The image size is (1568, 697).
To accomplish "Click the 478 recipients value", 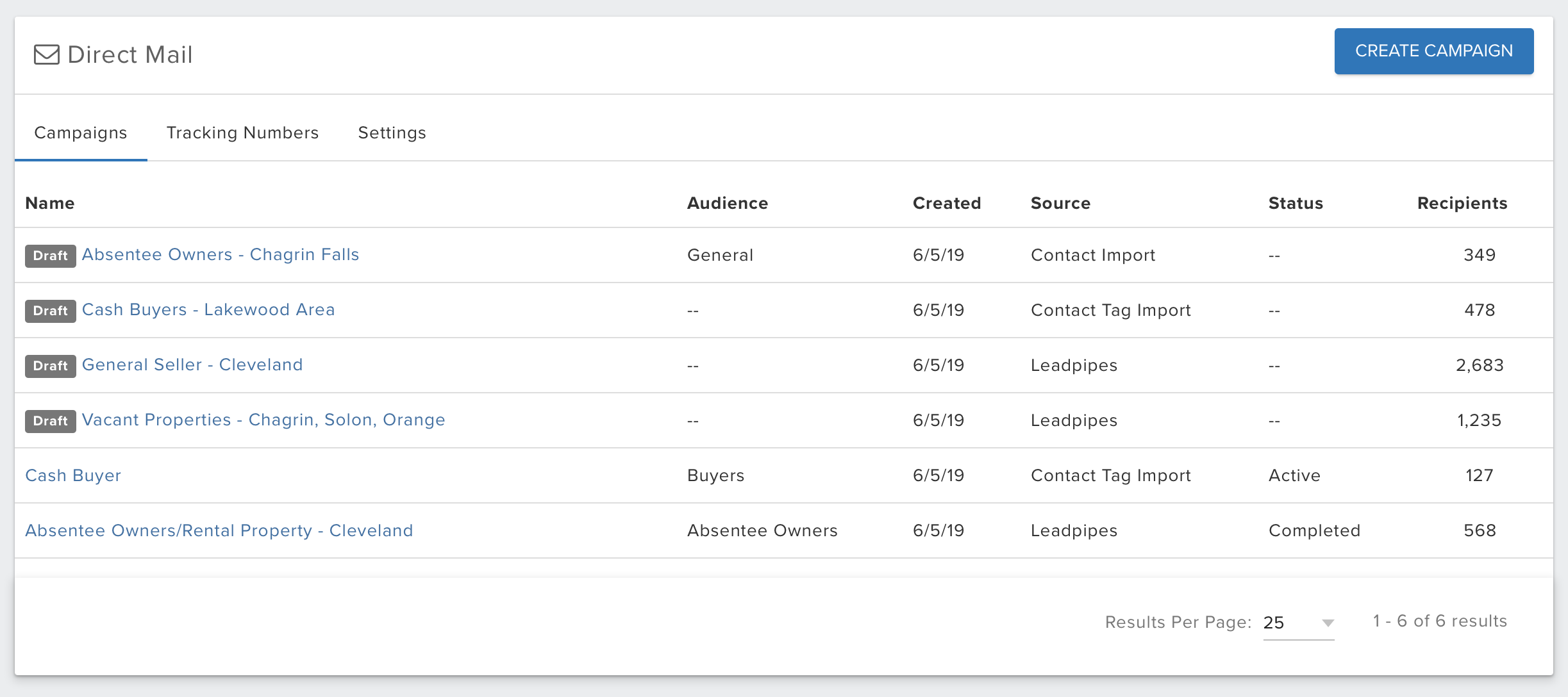I will [x=1480, y=310].
